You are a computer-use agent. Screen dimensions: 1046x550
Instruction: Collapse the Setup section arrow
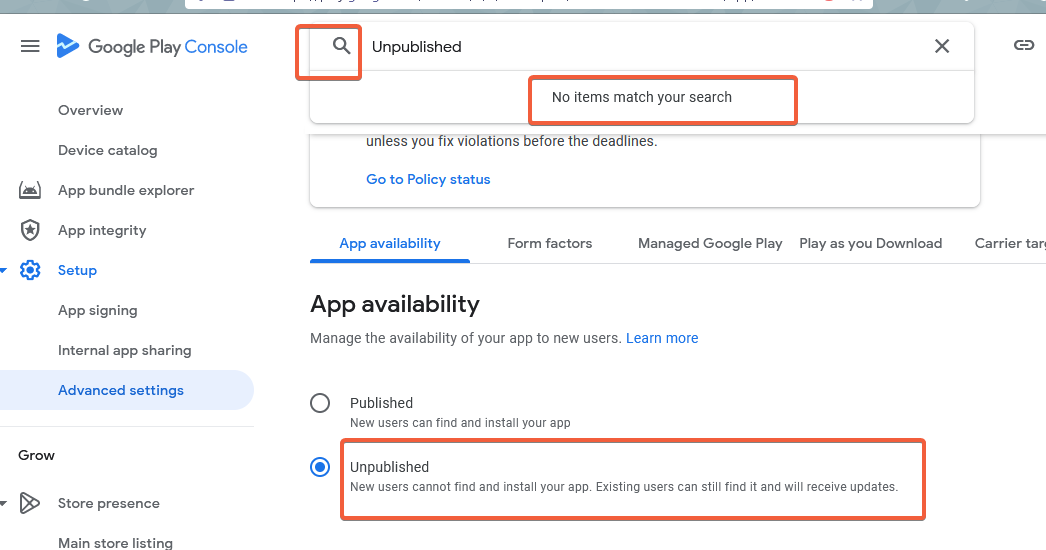4,270
